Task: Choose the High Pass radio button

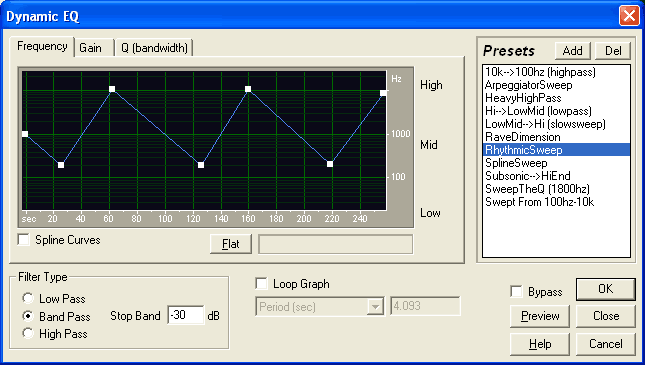Action: (x=28, y=333)
